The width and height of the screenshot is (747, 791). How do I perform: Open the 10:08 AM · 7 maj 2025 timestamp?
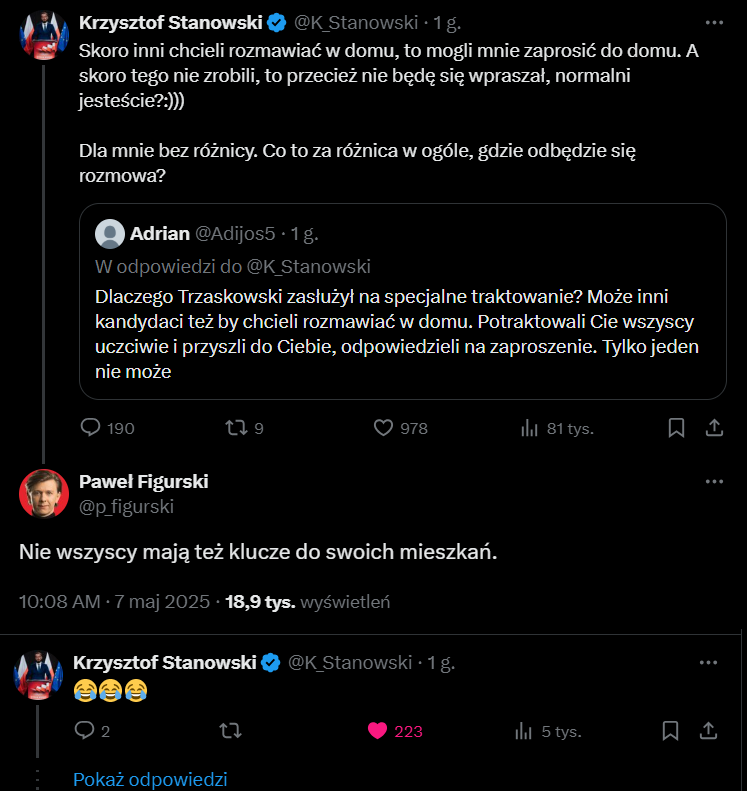click(x=114, y=602)
